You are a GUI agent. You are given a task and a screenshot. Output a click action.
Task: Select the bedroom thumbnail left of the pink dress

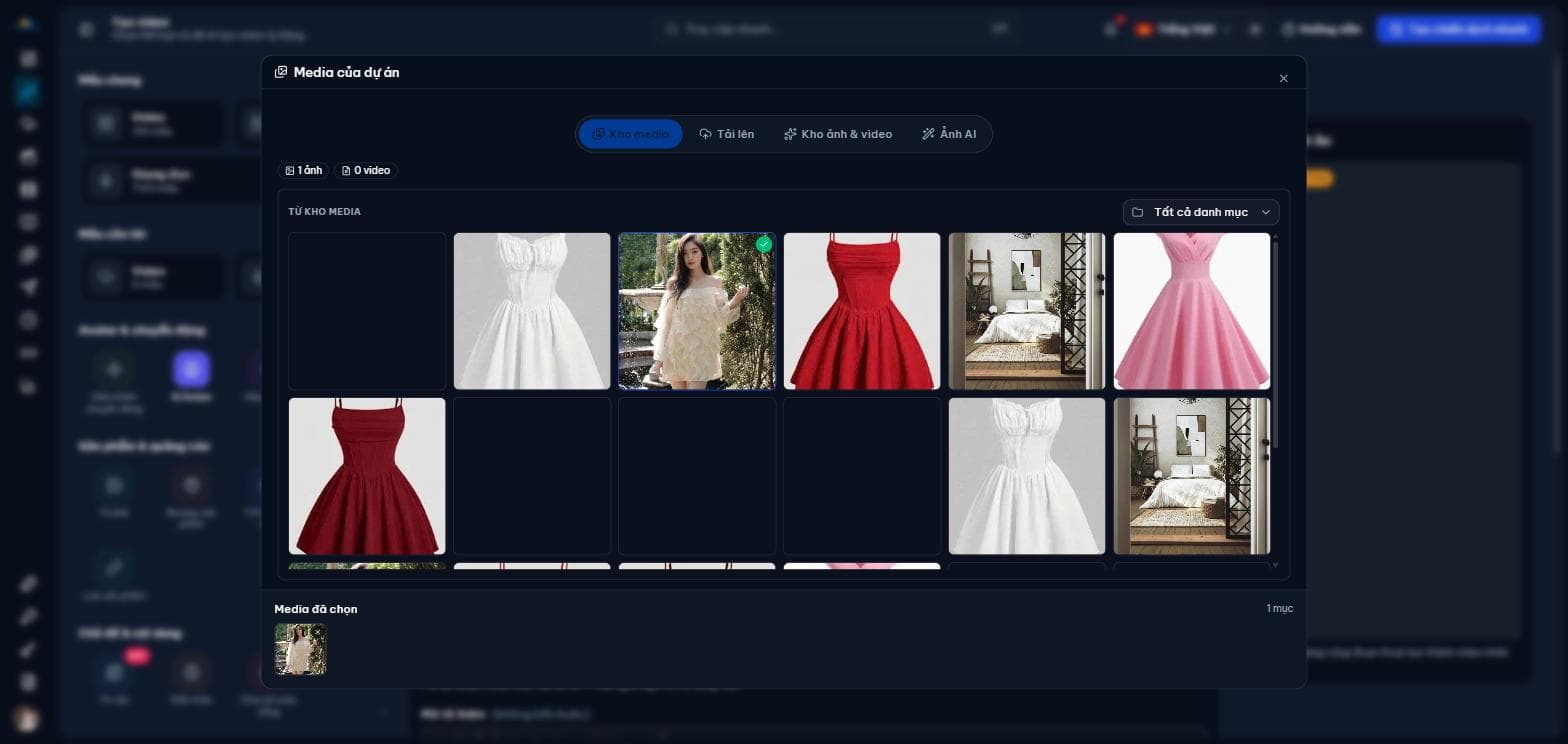click(1027, 311)
